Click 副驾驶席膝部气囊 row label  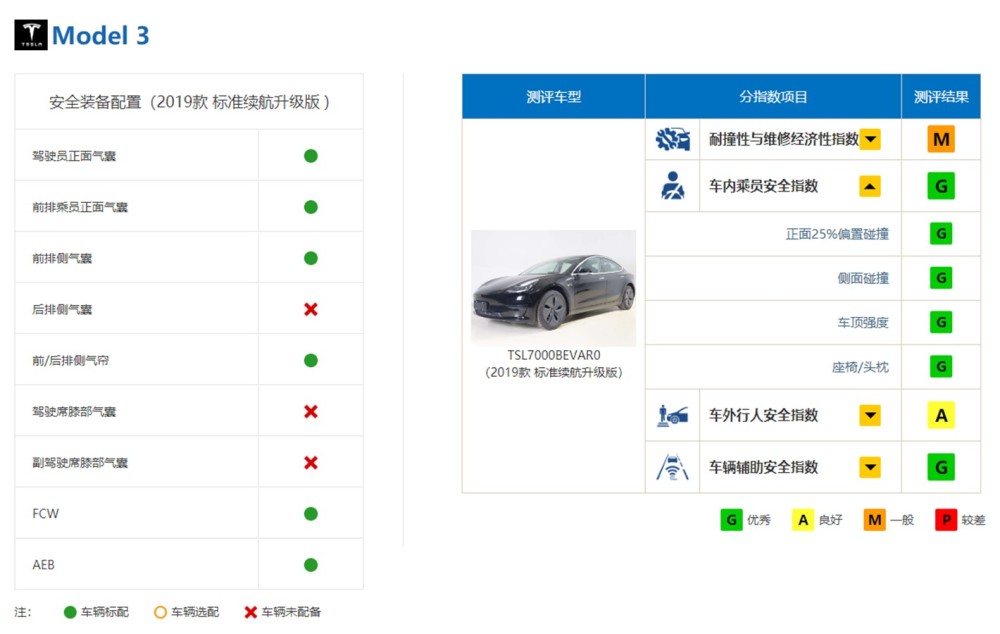[x=80, y=462]
